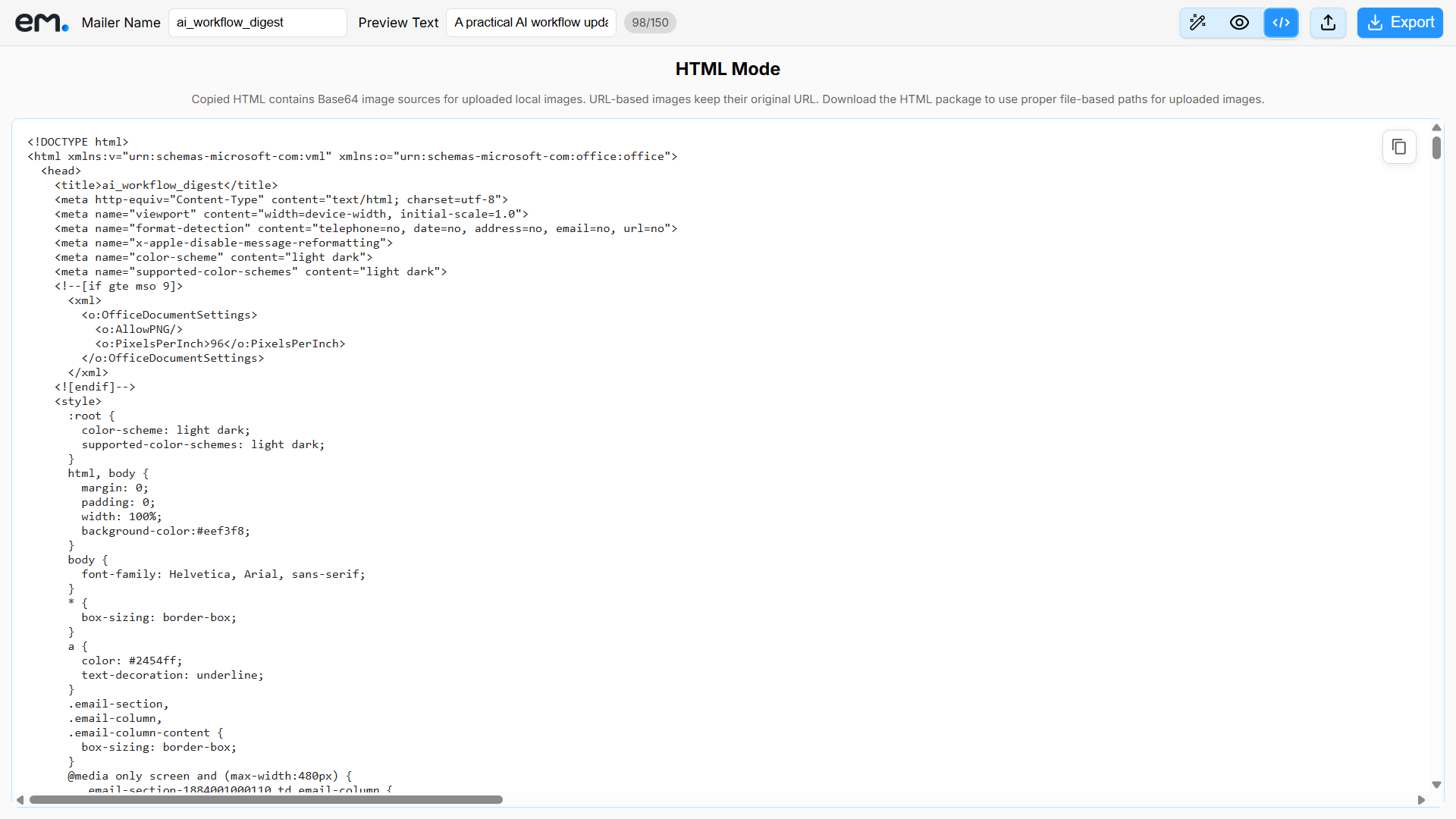This screenshot has width=1456, height=819.
Task: Click the width: 100% line
Action: [x=122, y=516]
